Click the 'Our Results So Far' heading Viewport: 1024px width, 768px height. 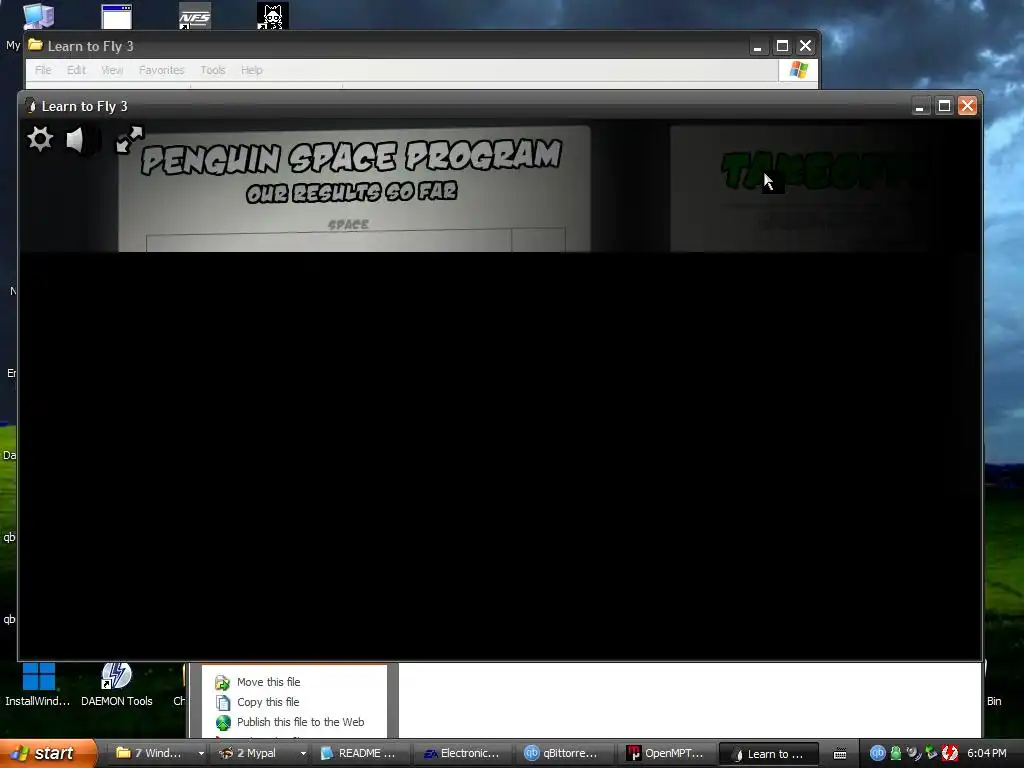pos(351,193)
